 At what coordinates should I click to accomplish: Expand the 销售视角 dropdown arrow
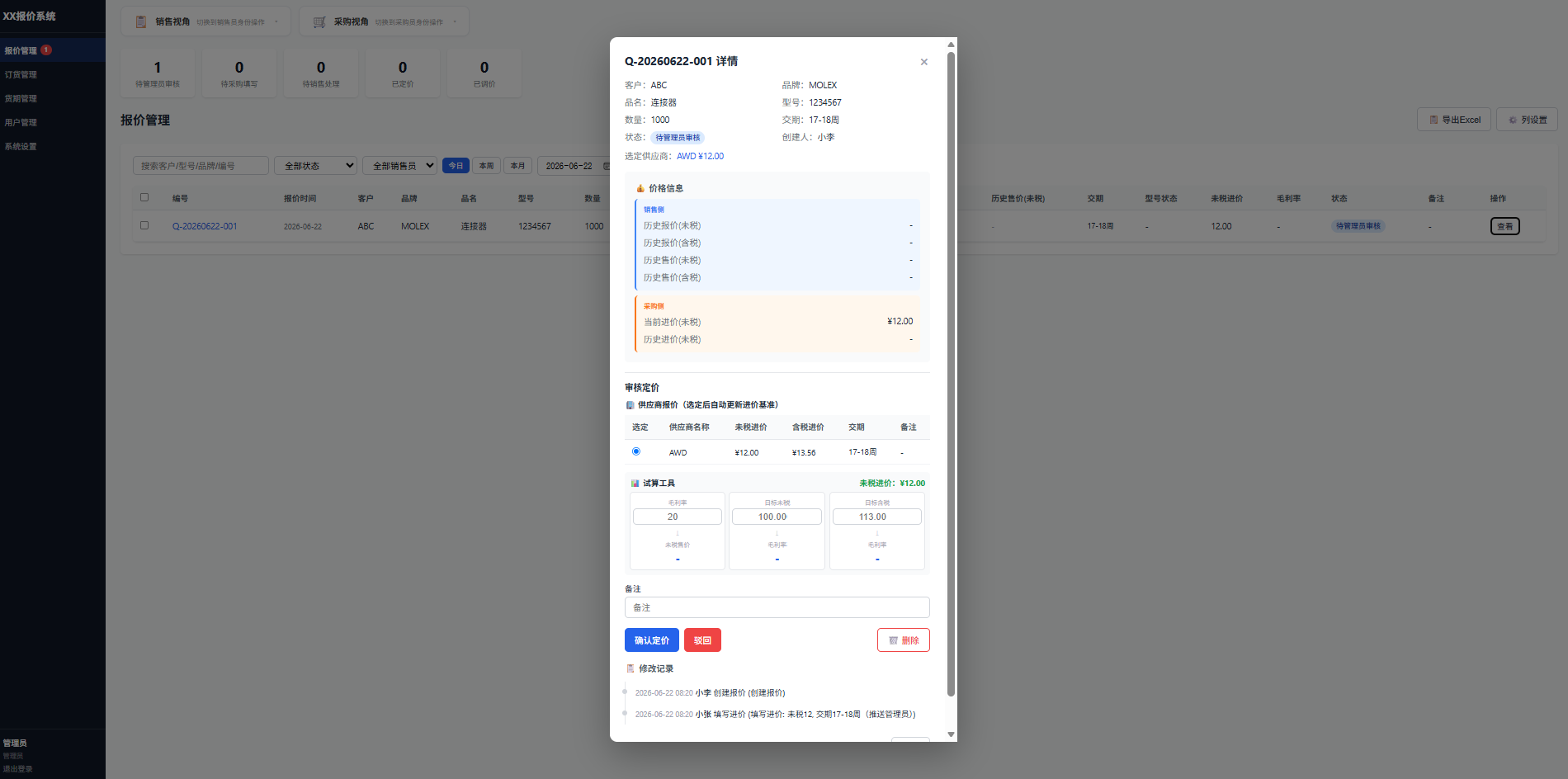(x=276, y=22)
